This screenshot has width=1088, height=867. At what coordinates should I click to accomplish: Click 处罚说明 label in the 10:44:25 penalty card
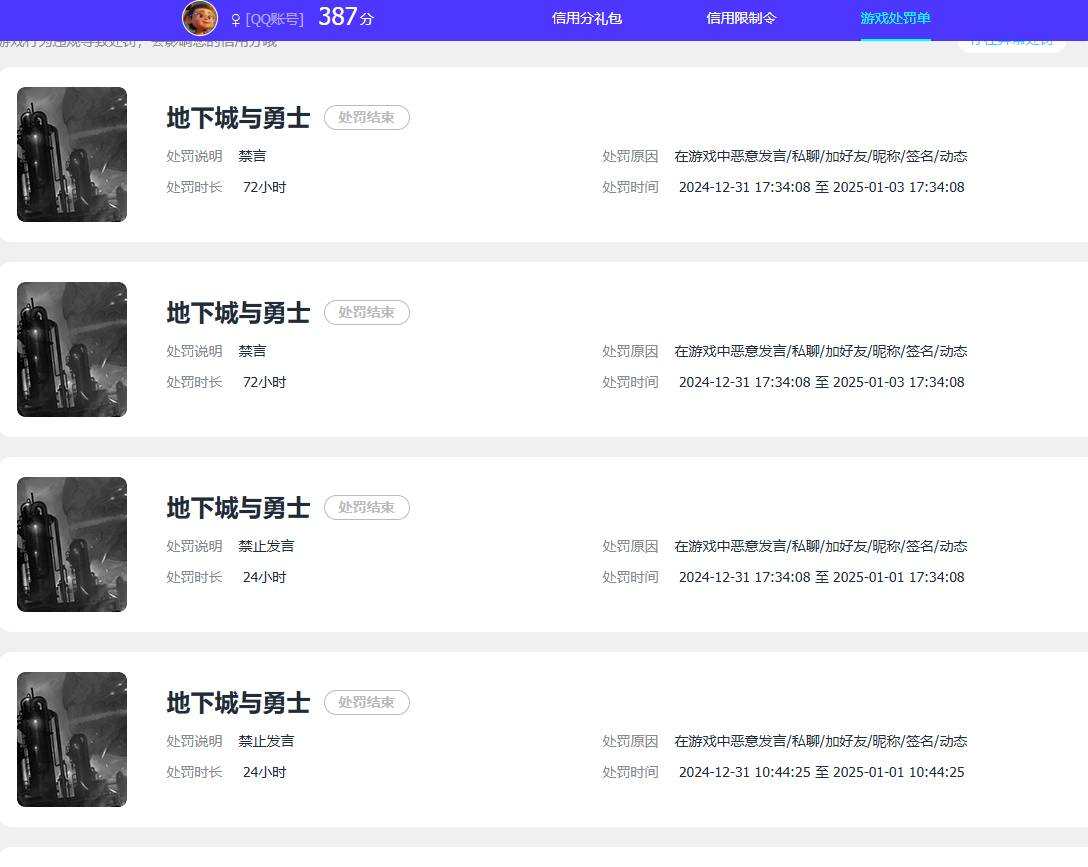point(194,741)
